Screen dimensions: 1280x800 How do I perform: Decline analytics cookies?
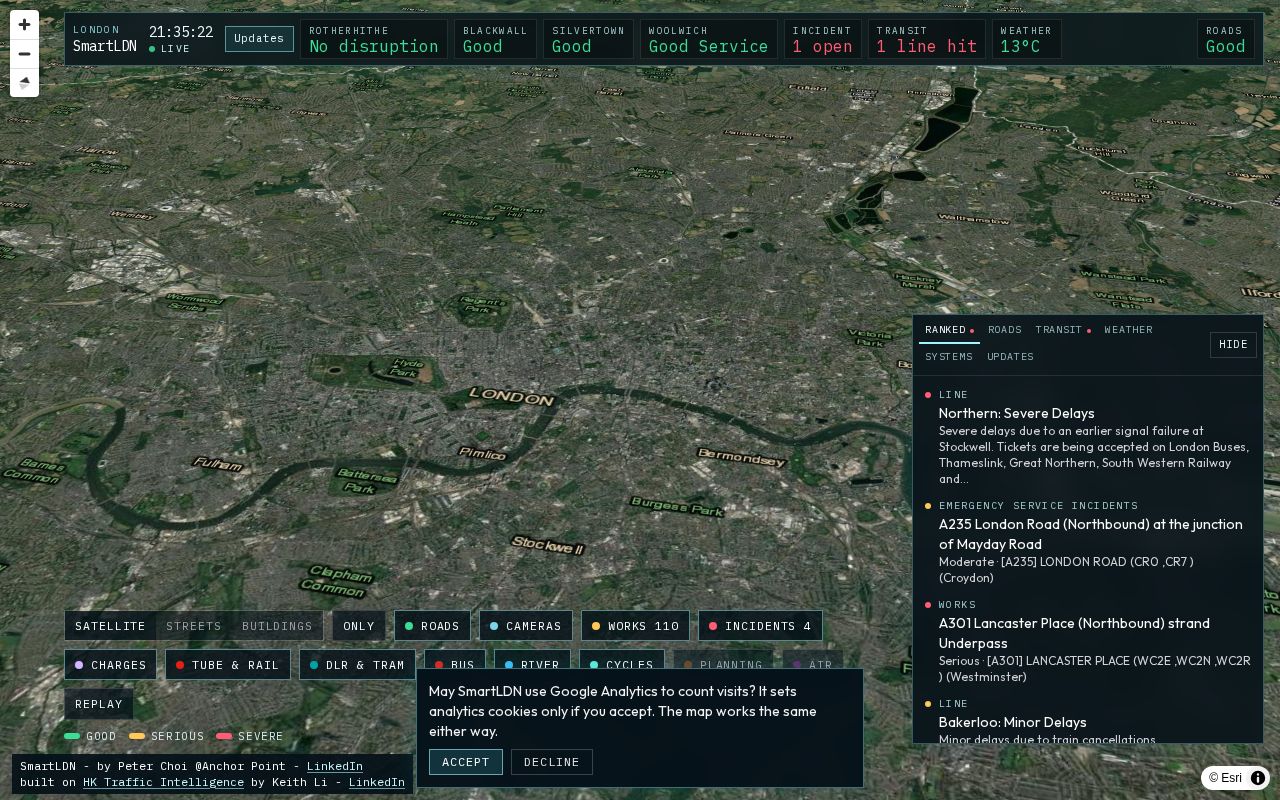(x=552, y=762)
